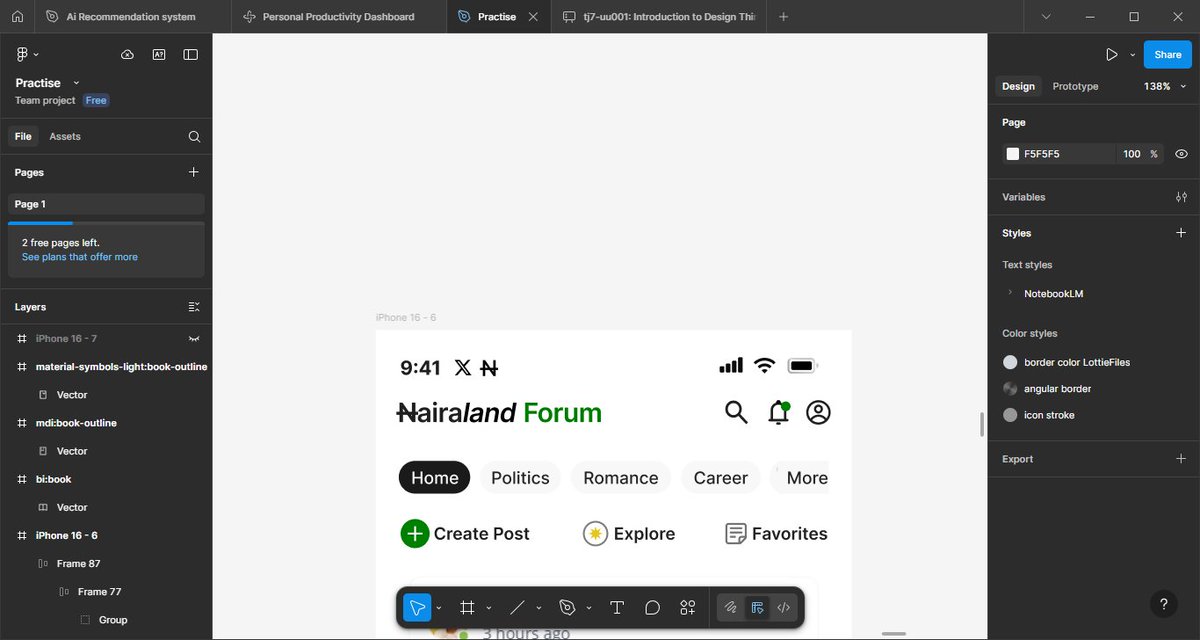Open the Personal Productivity Dashboard tab

[338, 17]
